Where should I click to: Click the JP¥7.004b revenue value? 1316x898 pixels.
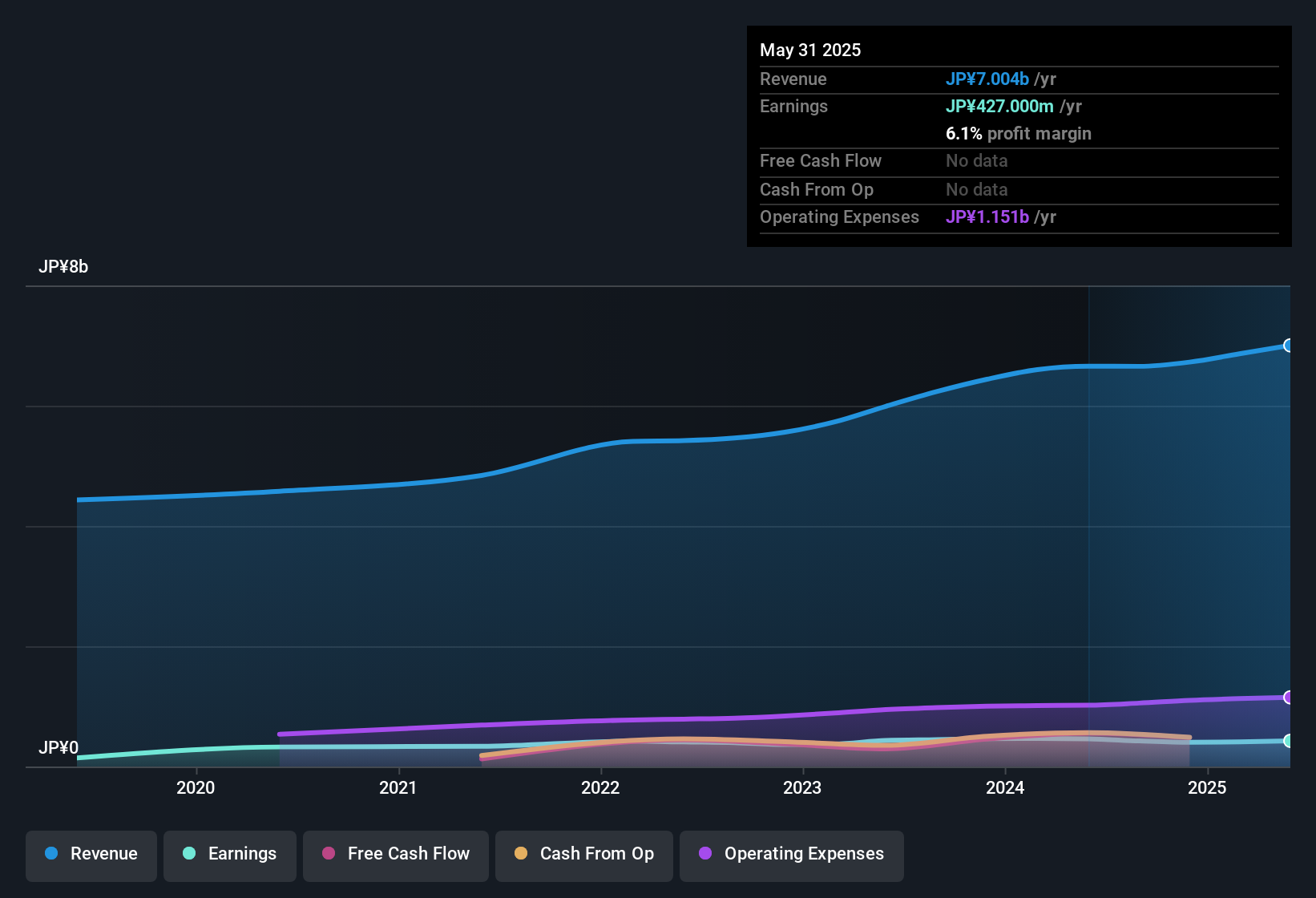(x=987, y=79)
